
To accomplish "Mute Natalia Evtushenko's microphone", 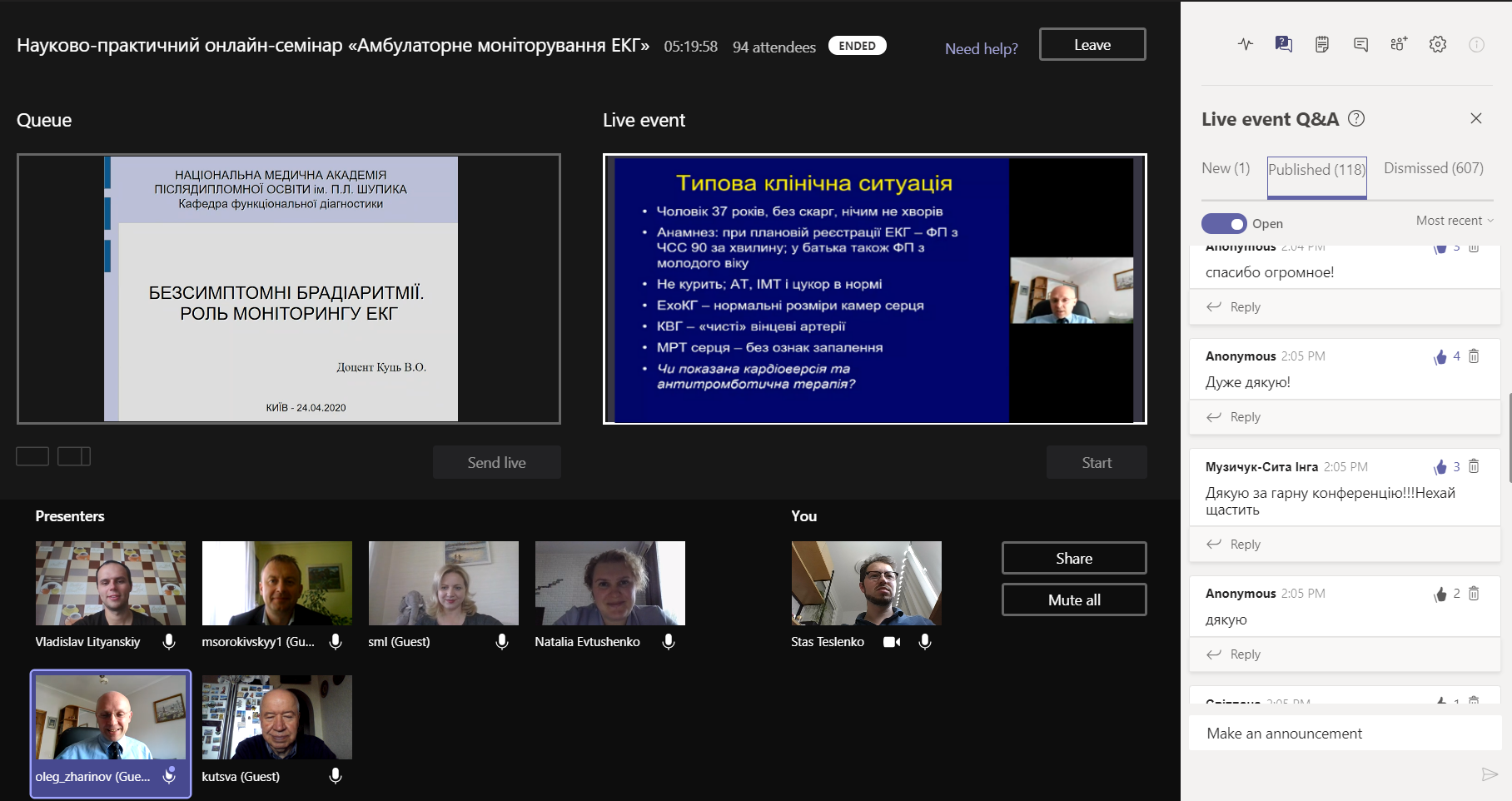I will click(x=669, y=642).
